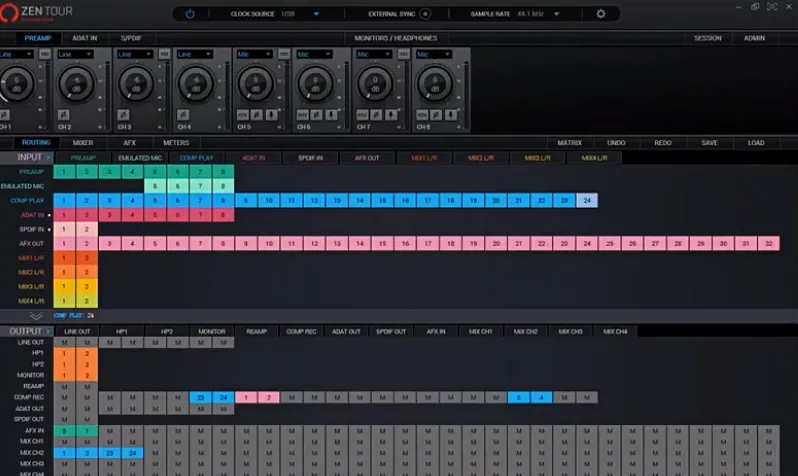
Task: Toggle the External Sync button
Action: (425, 14)
